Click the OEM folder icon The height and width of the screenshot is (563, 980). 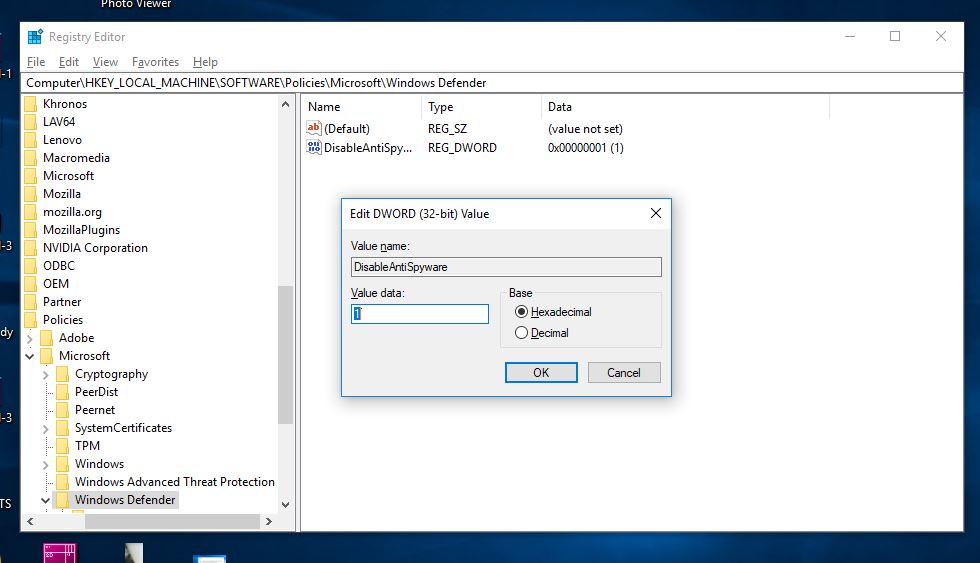[x=31, y=284]
